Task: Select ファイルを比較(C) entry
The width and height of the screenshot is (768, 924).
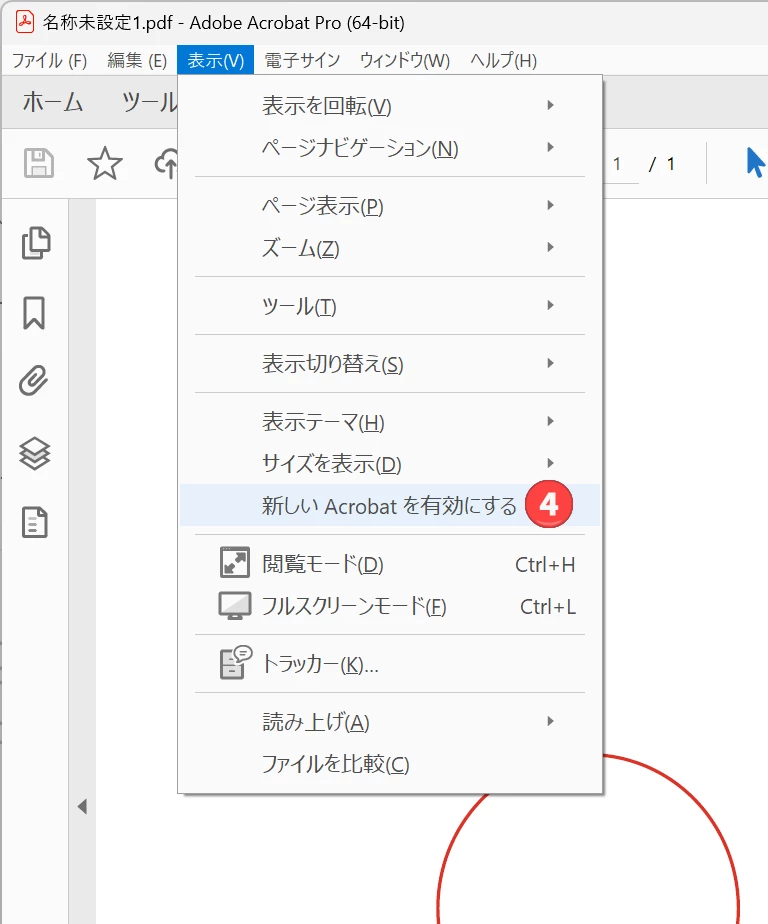Action: tap(390, 764)
